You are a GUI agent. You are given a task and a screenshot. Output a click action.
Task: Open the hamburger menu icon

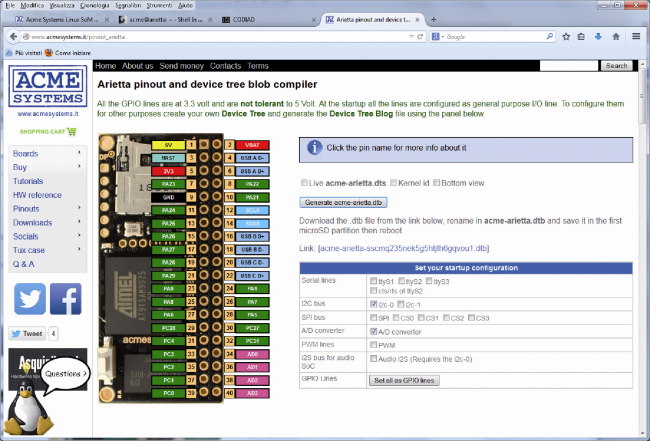pyautogui.click(x=636, y=36)
